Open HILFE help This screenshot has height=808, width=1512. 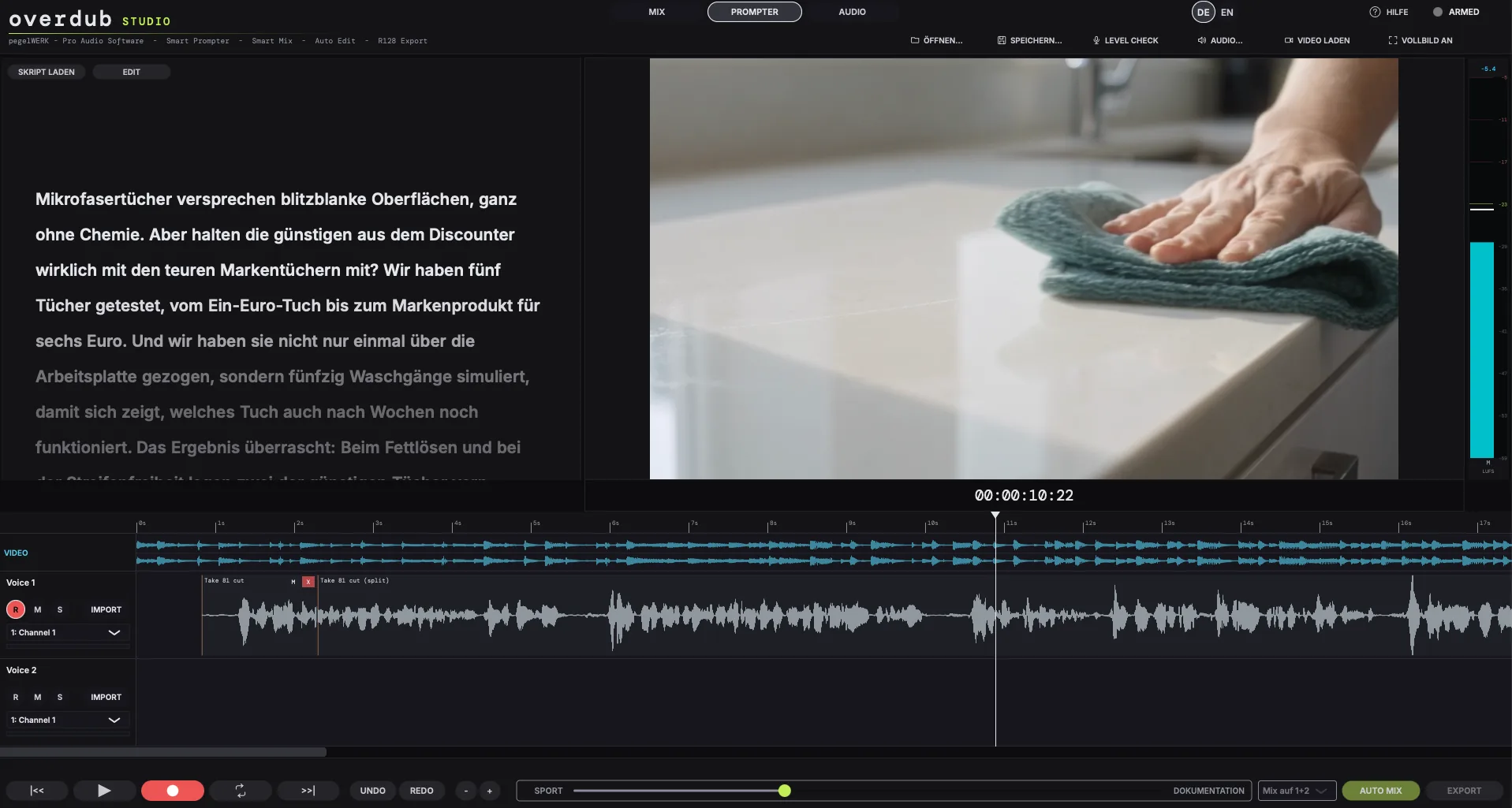click(1390, 12)
